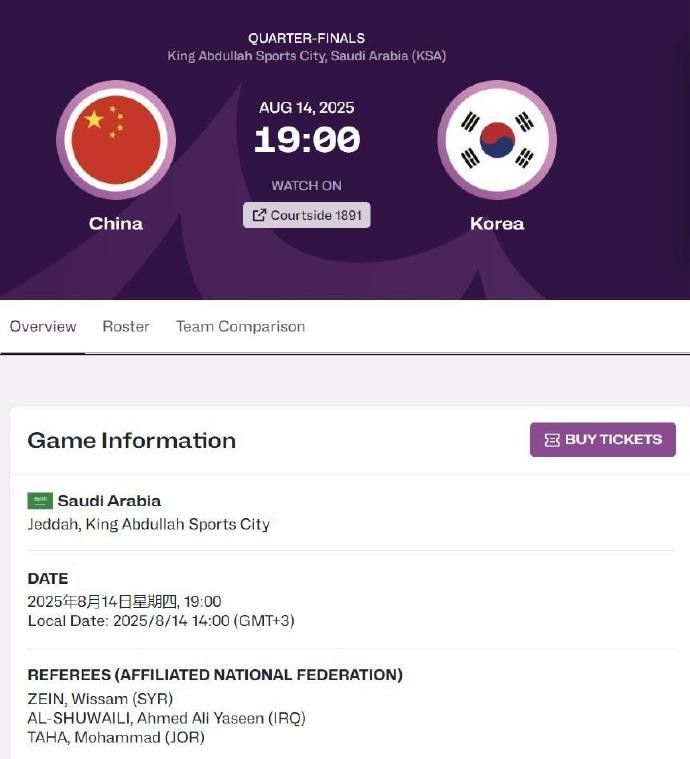Click the Korea flag emblem
This screenshot has width=690, height=759.
pos(497,140)
